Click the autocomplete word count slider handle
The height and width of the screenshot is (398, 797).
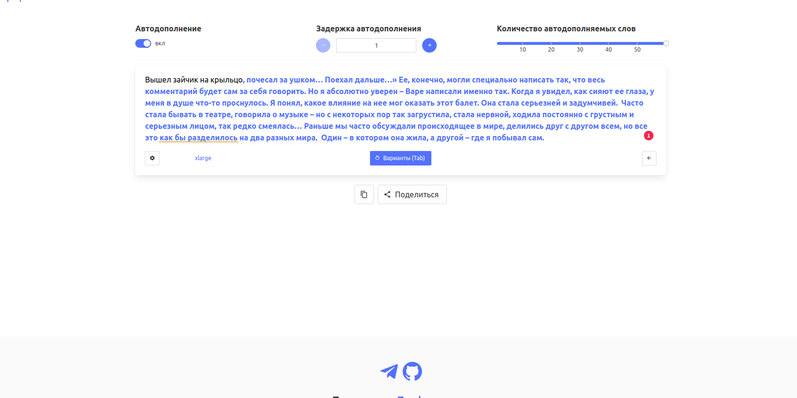[x=666, y=44]
